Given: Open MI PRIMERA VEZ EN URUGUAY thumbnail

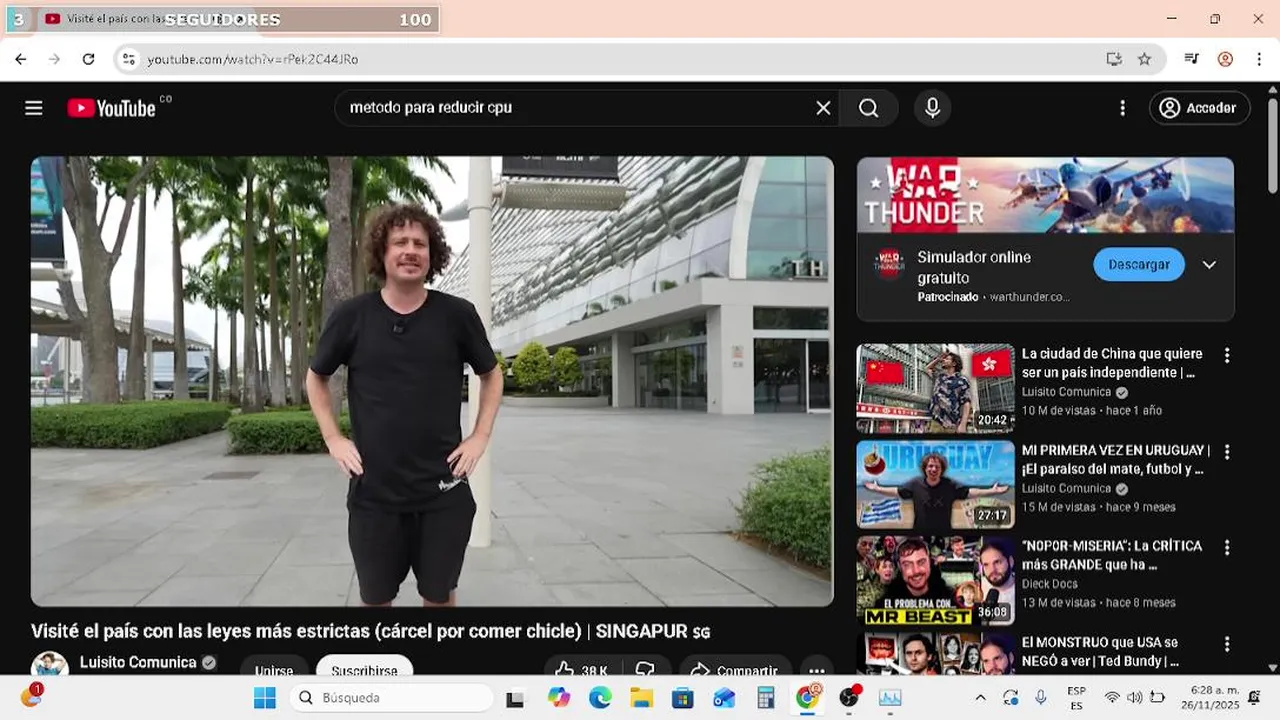Looking at the screenshot, I should tap(935, 484).
